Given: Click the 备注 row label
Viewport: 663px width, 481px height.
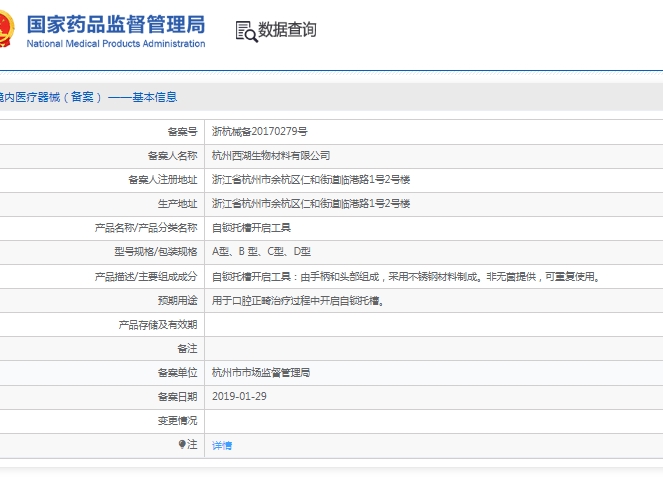Looking at the screenshot, I should [x=187, y=348].
